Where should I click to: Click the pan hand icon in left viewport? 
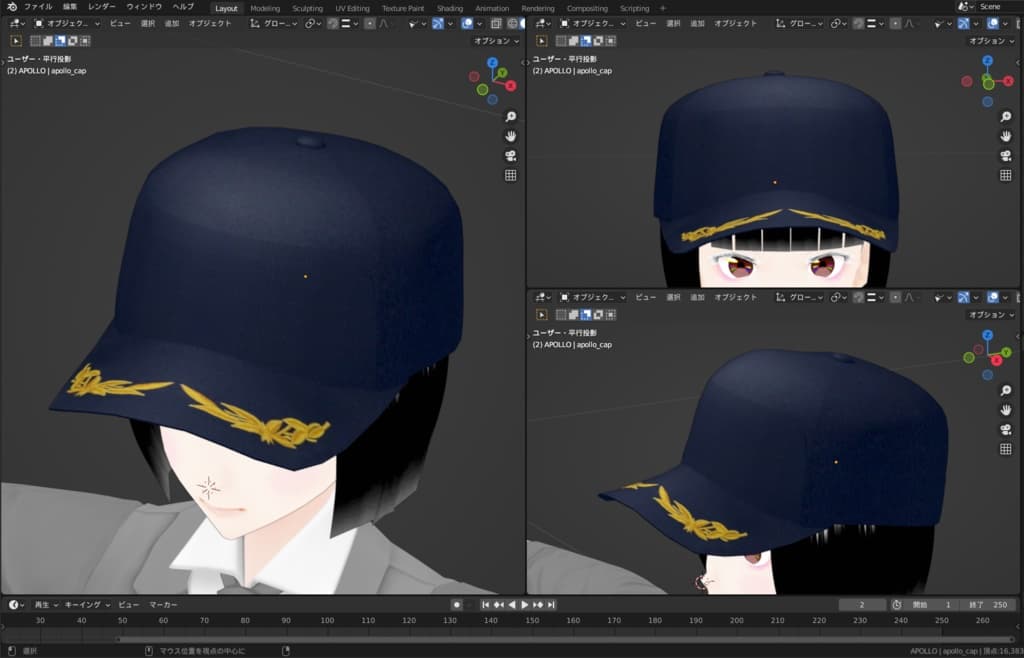tap(510, 136)
